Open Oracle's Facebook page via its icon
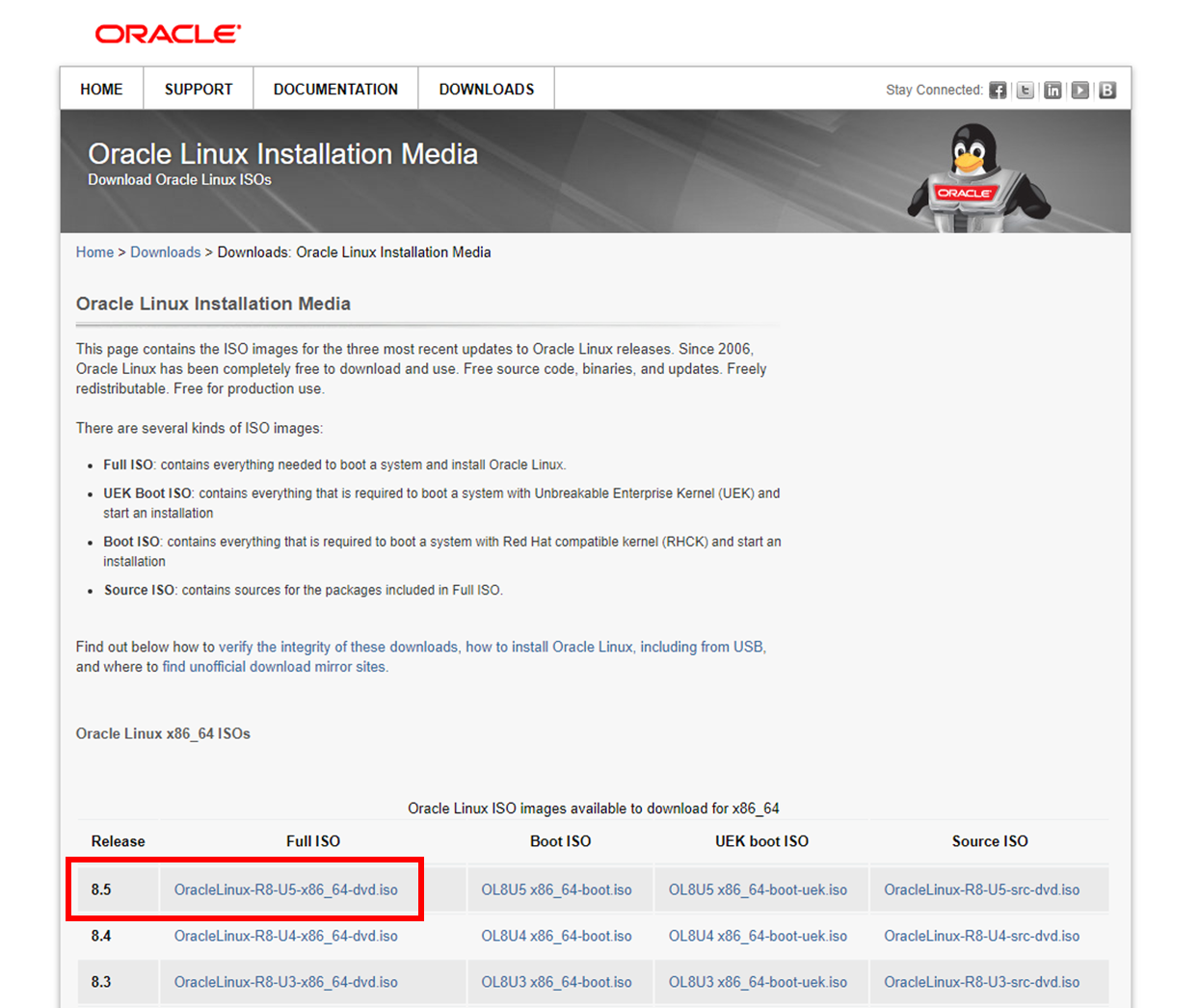 998,90
